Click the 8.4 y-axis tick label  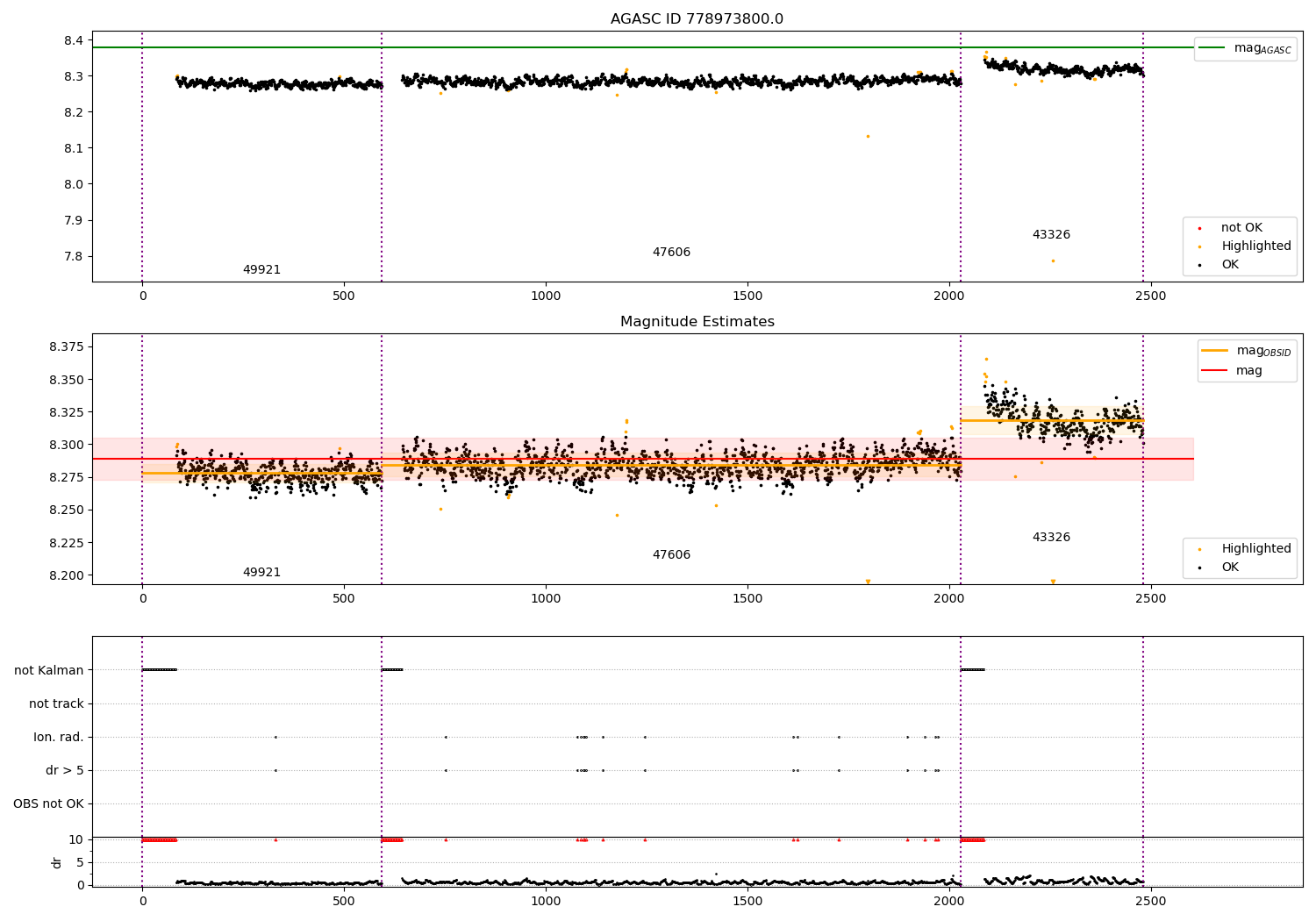coord(74,40)
